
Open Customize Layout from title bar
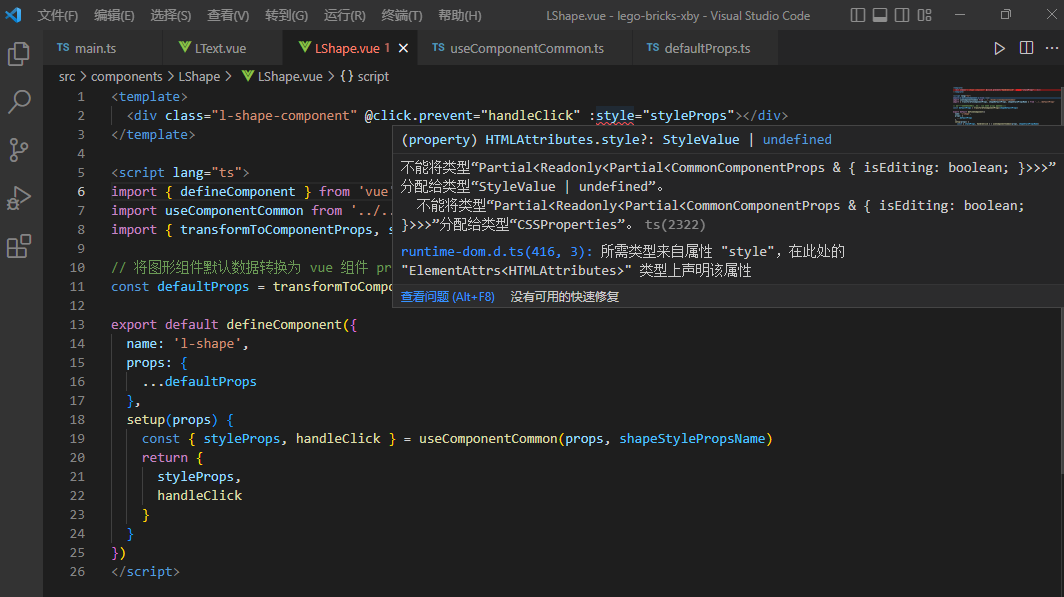coord(924,15)
